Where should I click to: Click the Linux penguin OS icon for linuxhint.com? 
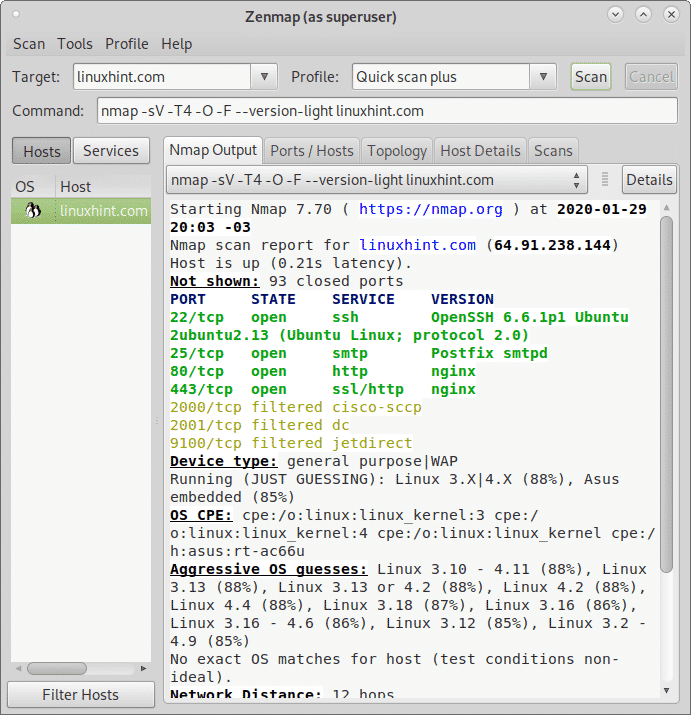[33, 210]
